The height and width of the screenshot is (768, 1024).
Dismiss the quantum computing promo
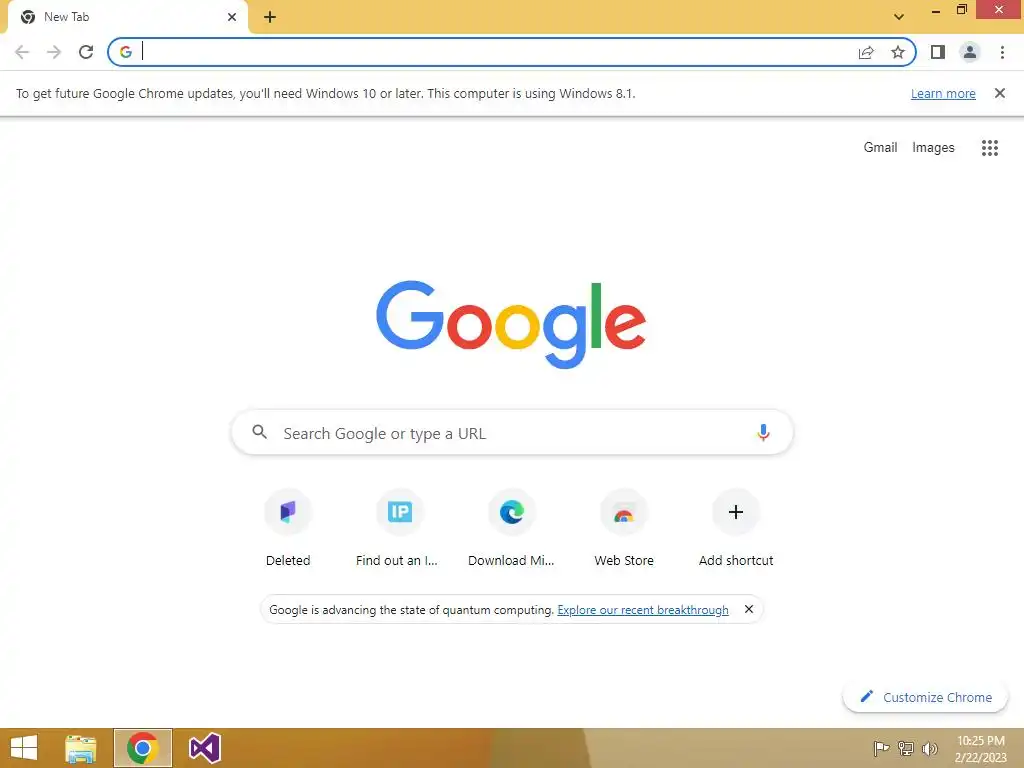click(749, 609)
